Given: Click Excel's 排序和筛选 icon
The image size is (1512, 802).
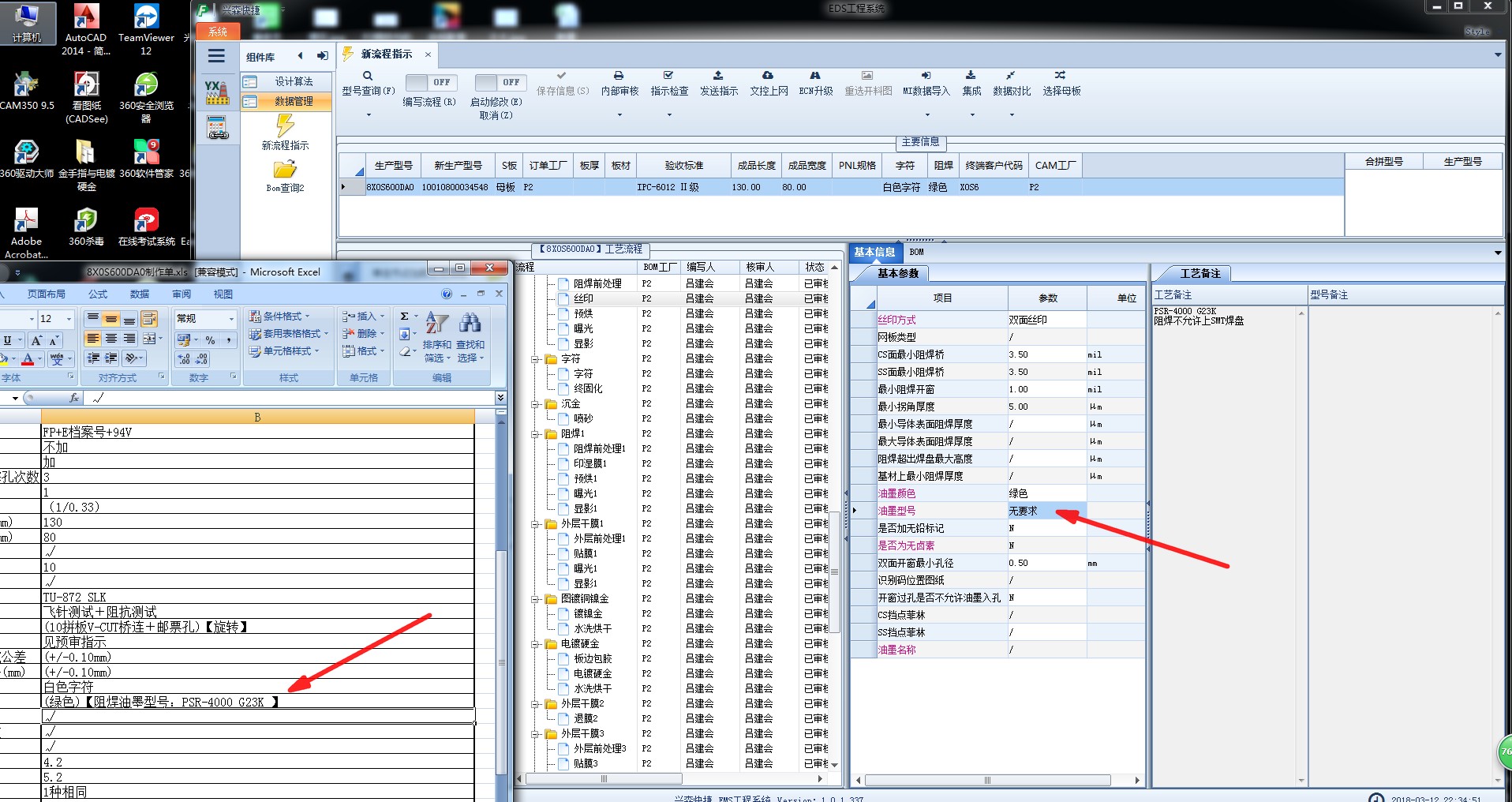Looking at the screenshot, I should pos(436,322).
